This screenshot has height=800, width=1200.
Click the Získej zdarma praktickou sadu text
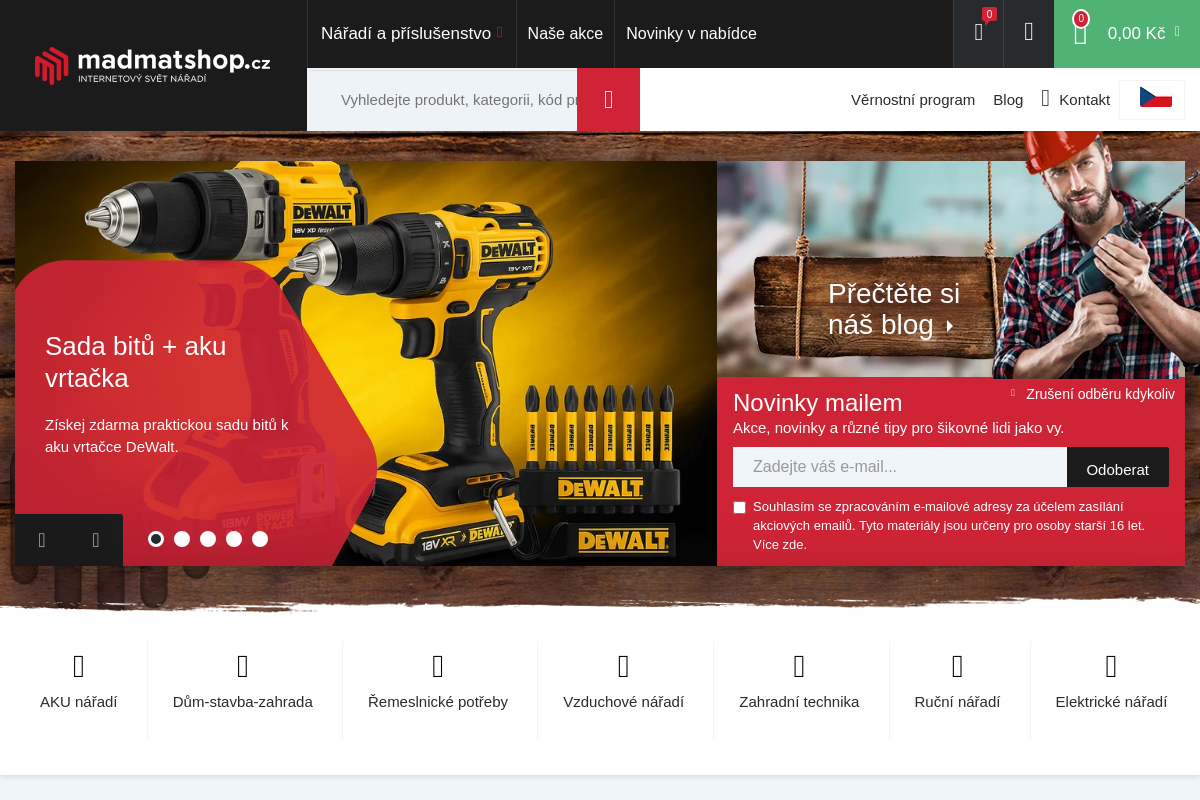[x=167, y=436]
